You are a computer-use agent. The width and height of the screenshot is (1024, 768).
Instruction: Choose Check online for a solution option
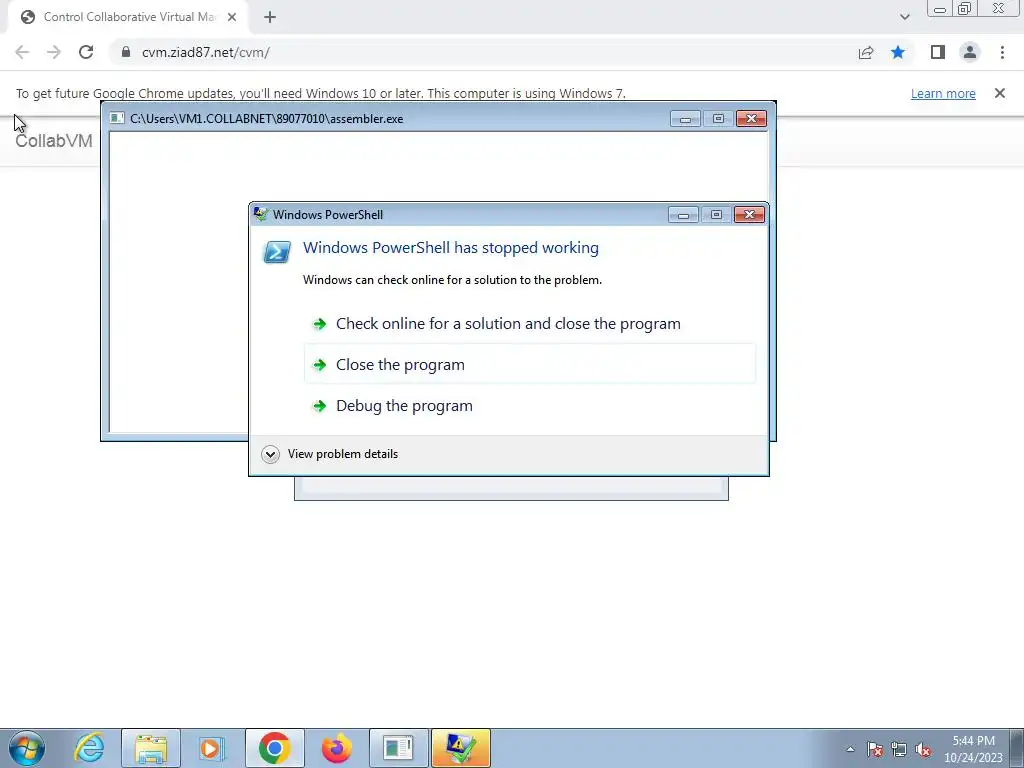click(530, 324)
